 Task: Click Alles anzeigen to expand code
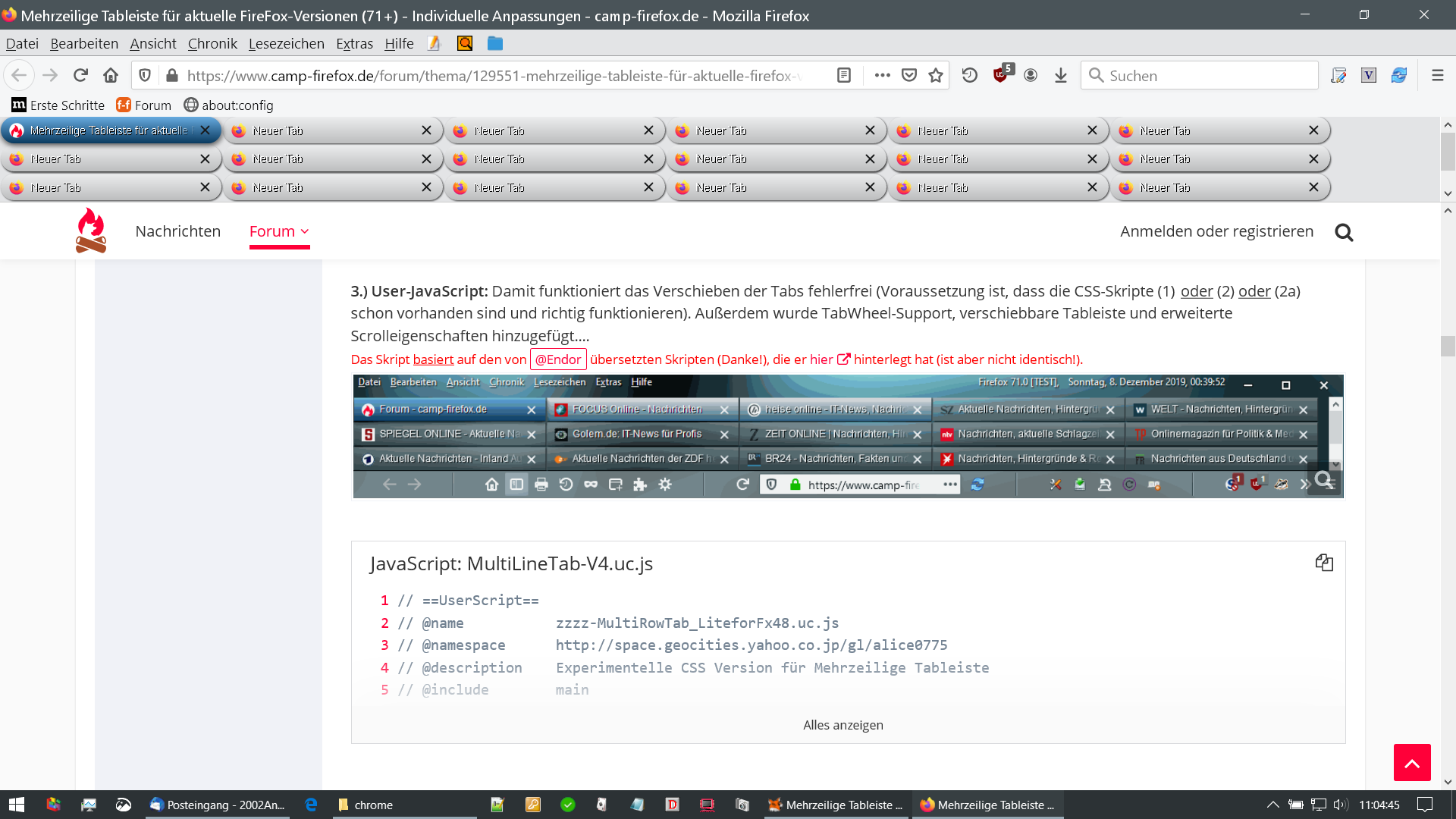(843, 725)
